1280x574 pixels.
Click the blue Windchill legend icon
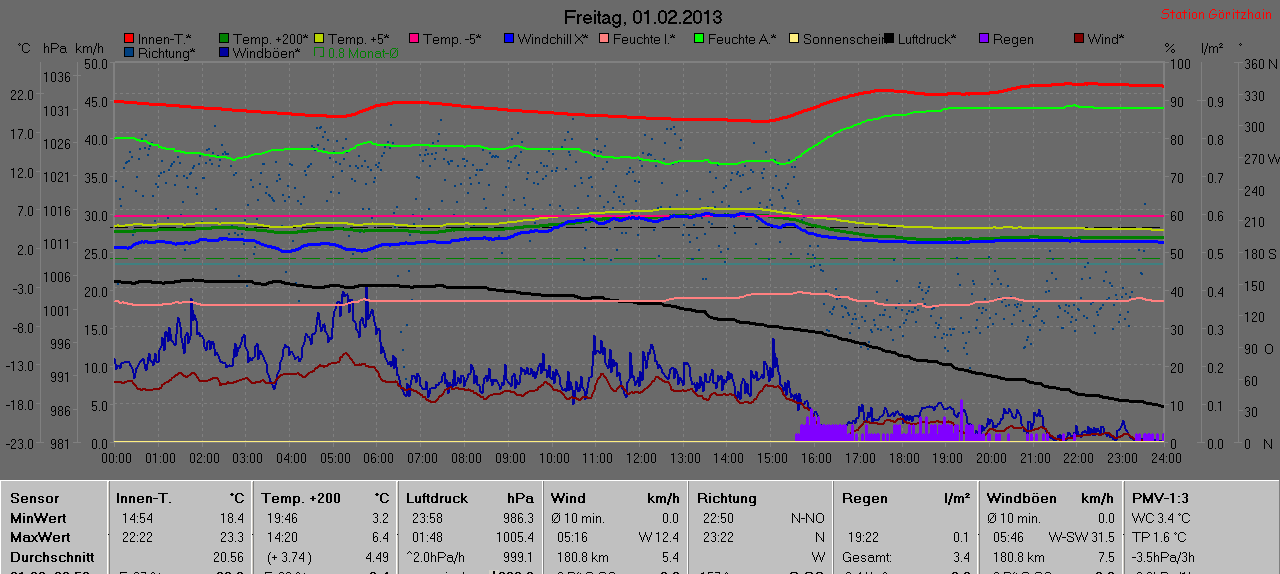[x=509, y=39]
